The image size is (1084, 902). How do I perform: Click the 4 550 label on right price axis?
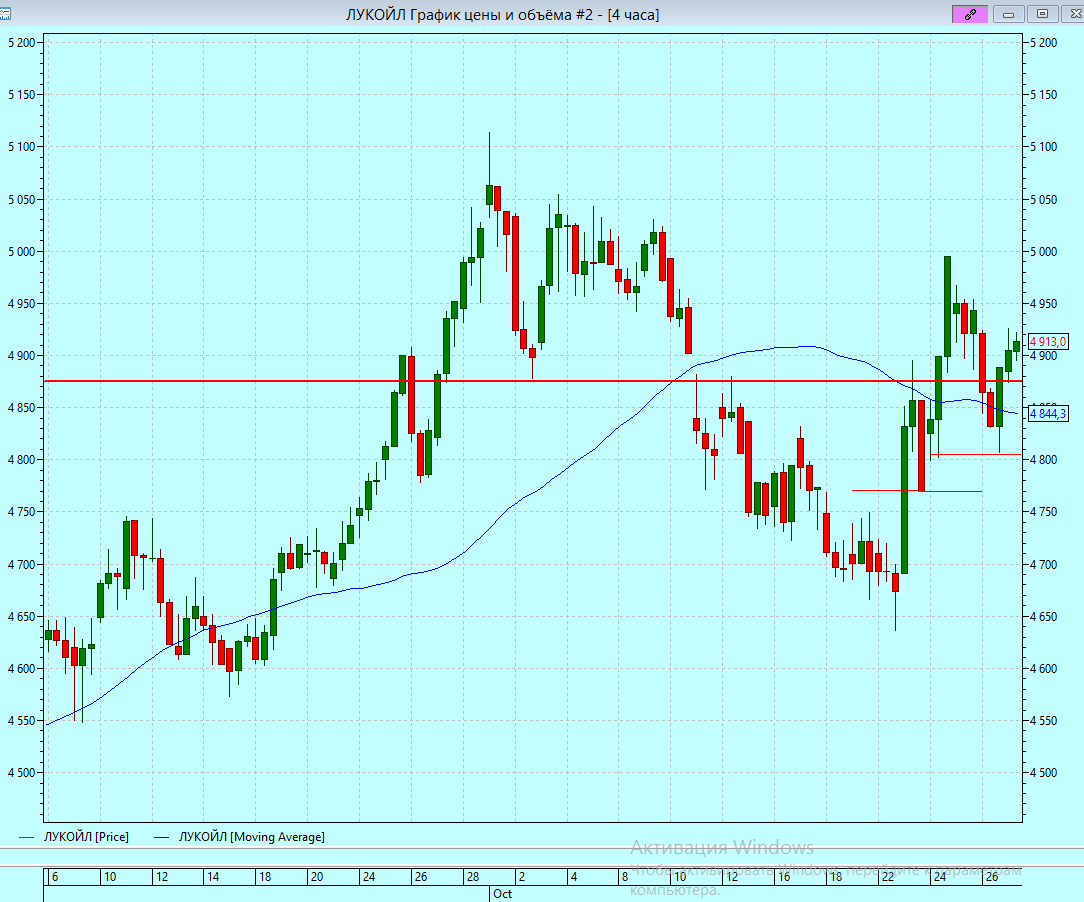[x=1043, y=721]
